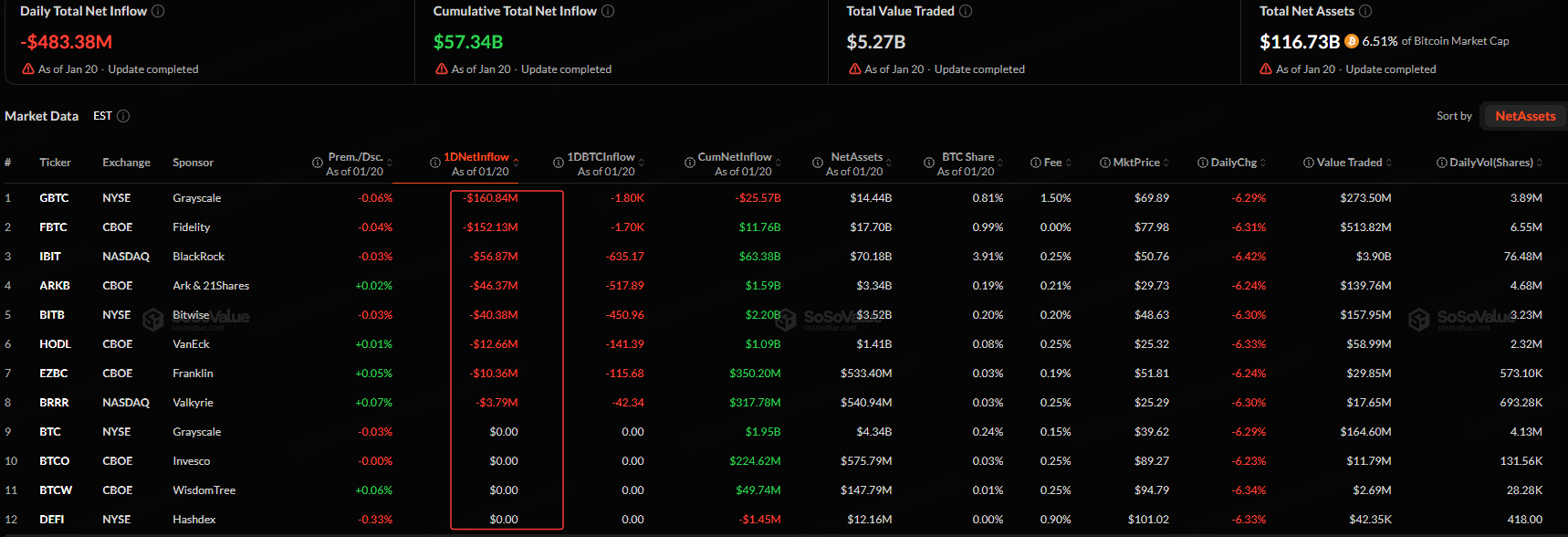Sort table by MktPrice column
Image resolution: width=1568 pixels, height=537 pixels.
coord(1166,163)
